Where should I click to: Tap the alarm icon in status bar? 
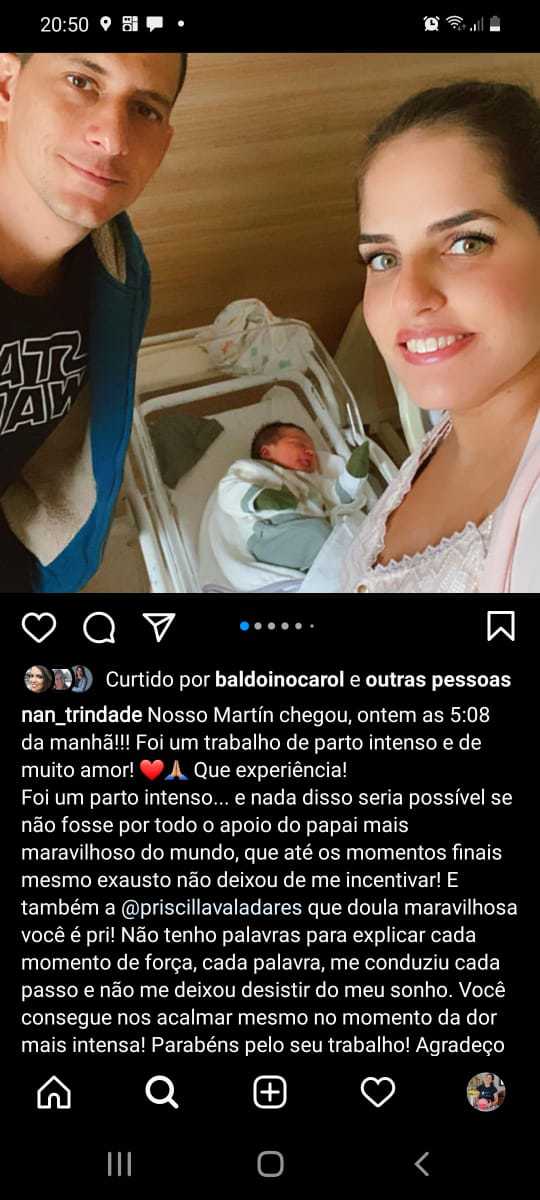431,24
